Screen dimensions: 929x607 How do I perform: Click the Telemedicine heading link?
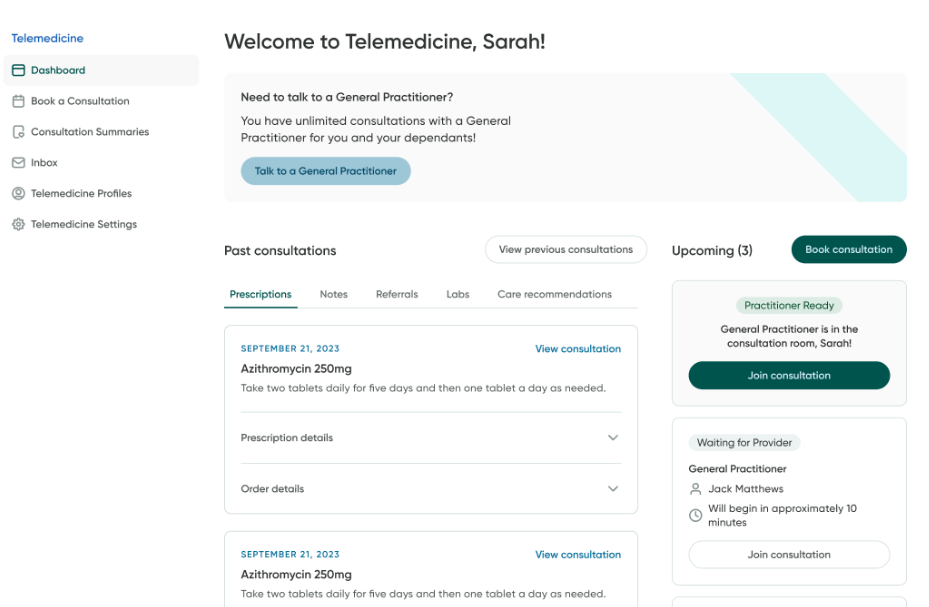(47, 38)
